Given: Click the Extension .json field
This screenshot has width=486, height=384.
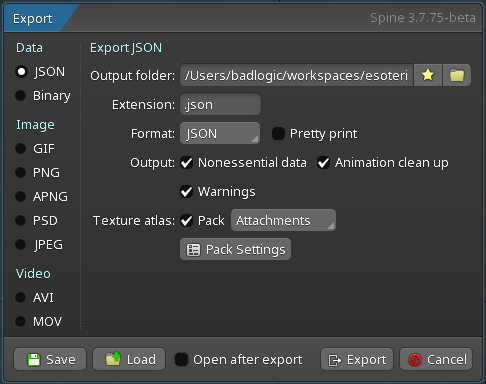Looking at the screenshot, I should tap(220, 104).
